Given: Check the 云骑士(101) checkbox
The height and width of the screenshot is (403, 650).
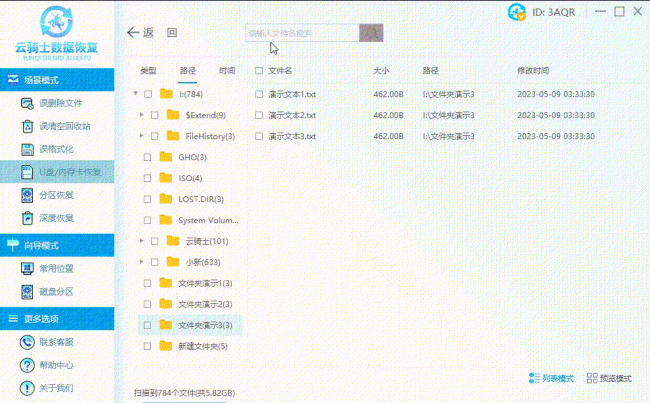Looking at the screenshot, I should click(x=155, y=241).
